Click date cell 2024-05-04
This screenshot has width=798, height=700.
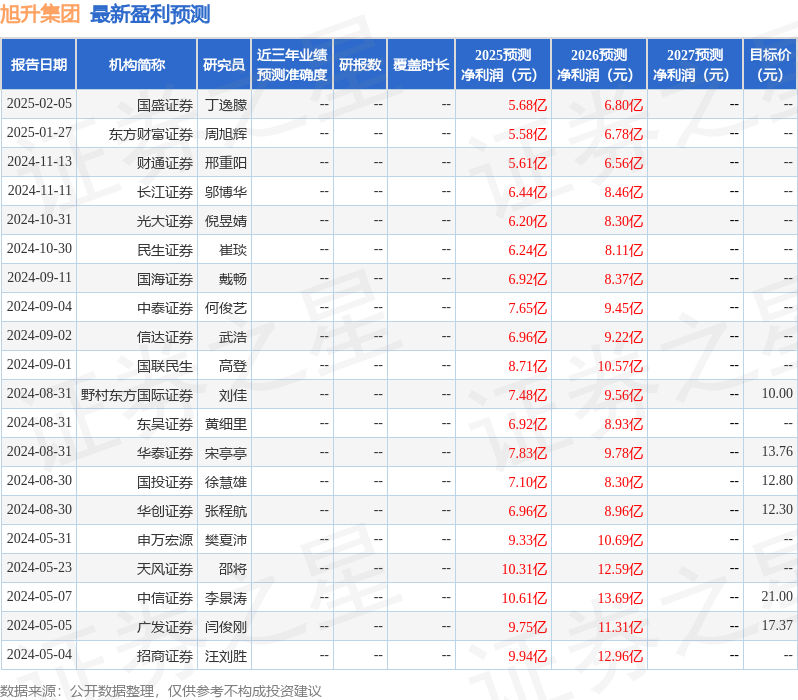(x=39, y=655)
